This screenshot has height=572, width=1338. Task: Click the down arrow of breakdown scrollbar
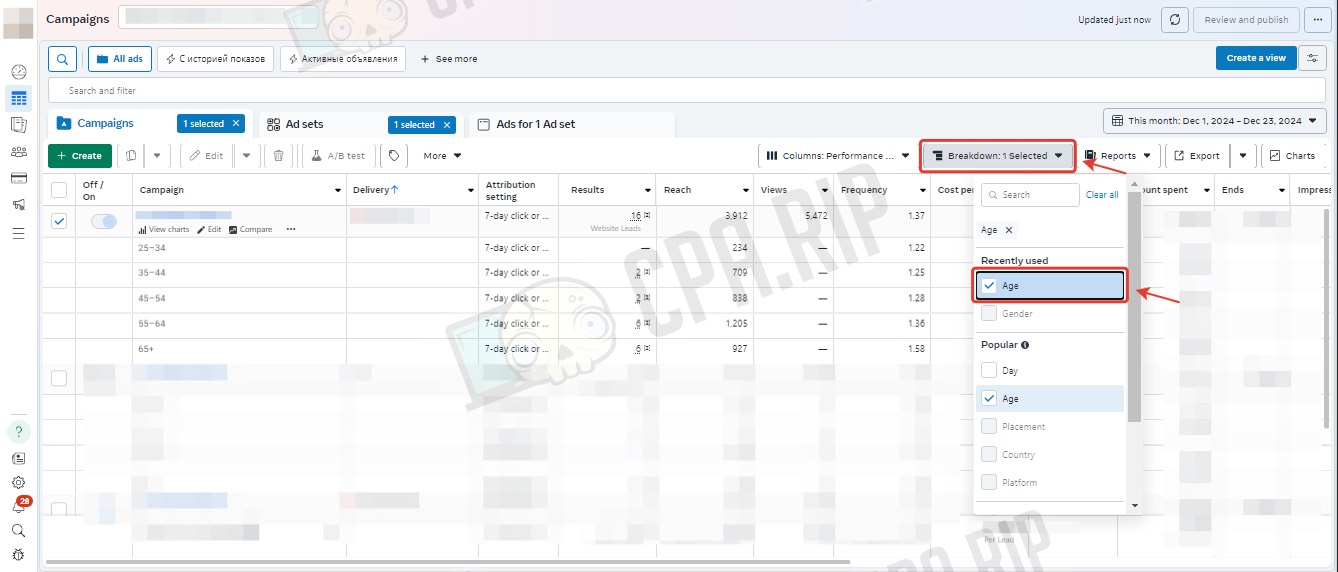[x=1134, y=506]
